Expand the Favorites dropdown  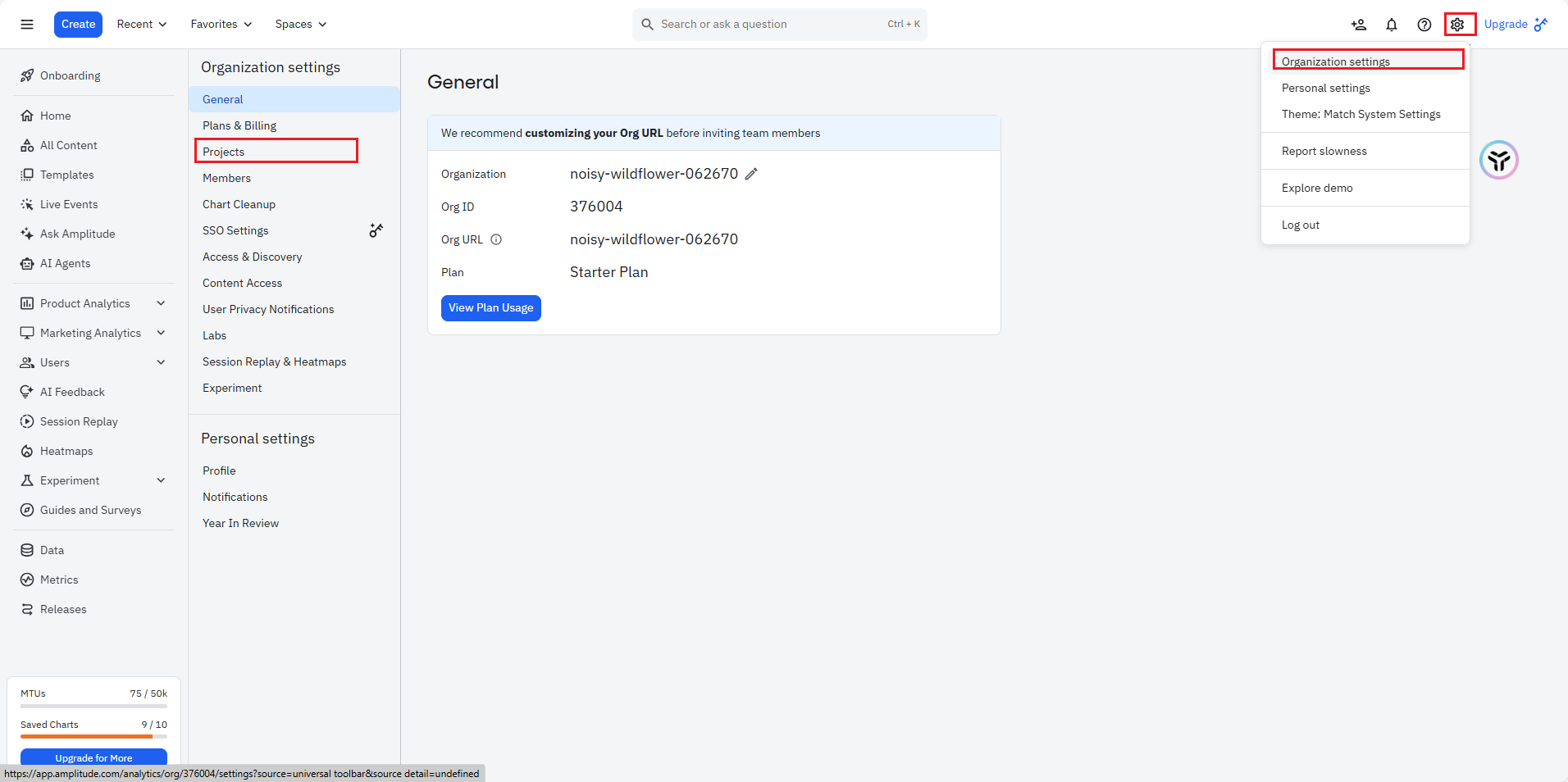[221, 25]
